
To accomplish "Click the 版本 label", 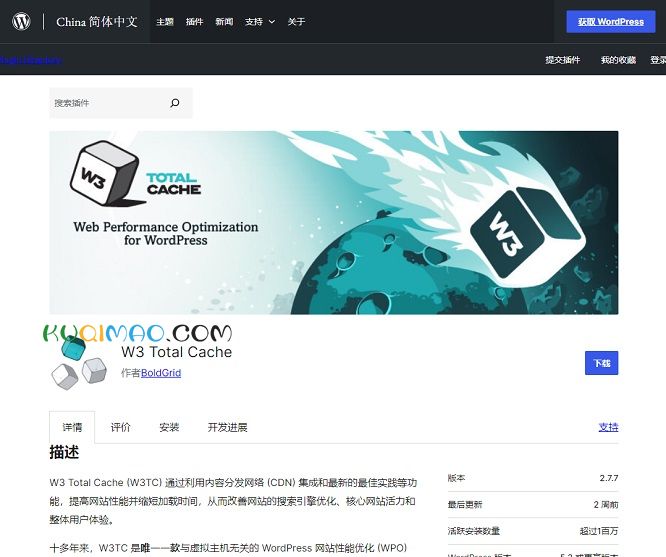I will [x=456, y=478].
